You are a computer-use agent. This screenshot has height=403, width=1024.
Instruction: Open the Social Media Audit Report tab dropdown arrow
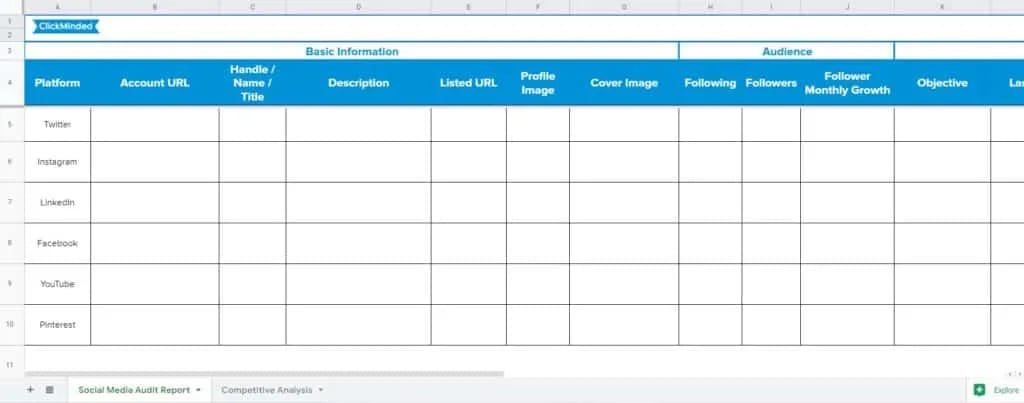(x=199, y=390)
